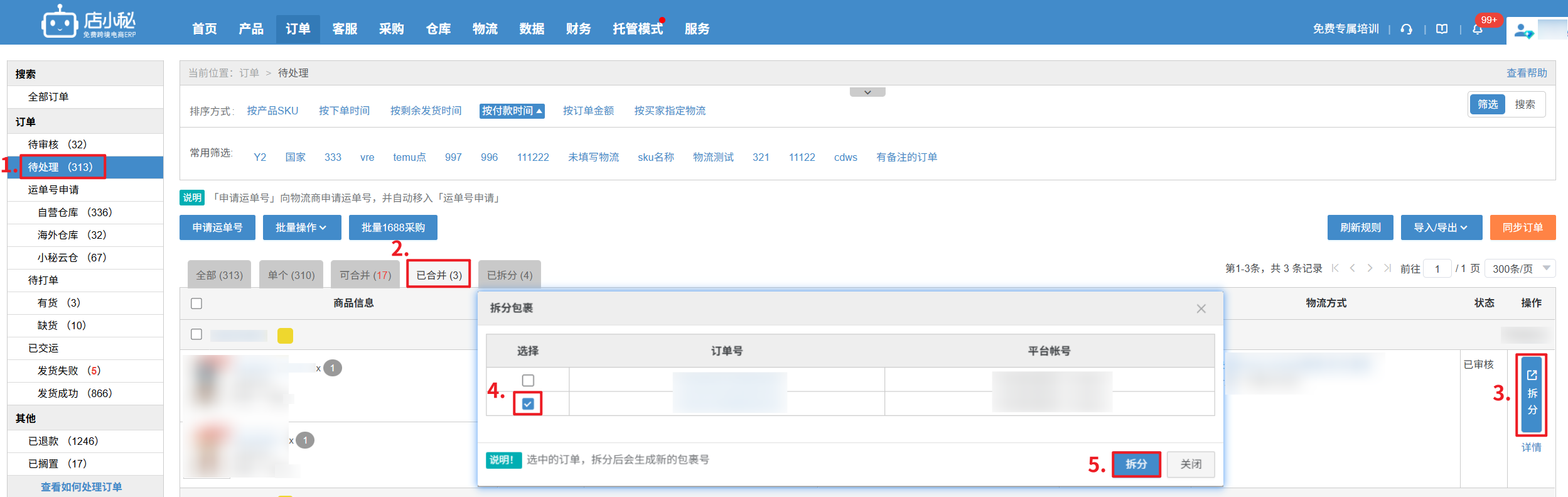Open the help book icon

point(1442,29)
